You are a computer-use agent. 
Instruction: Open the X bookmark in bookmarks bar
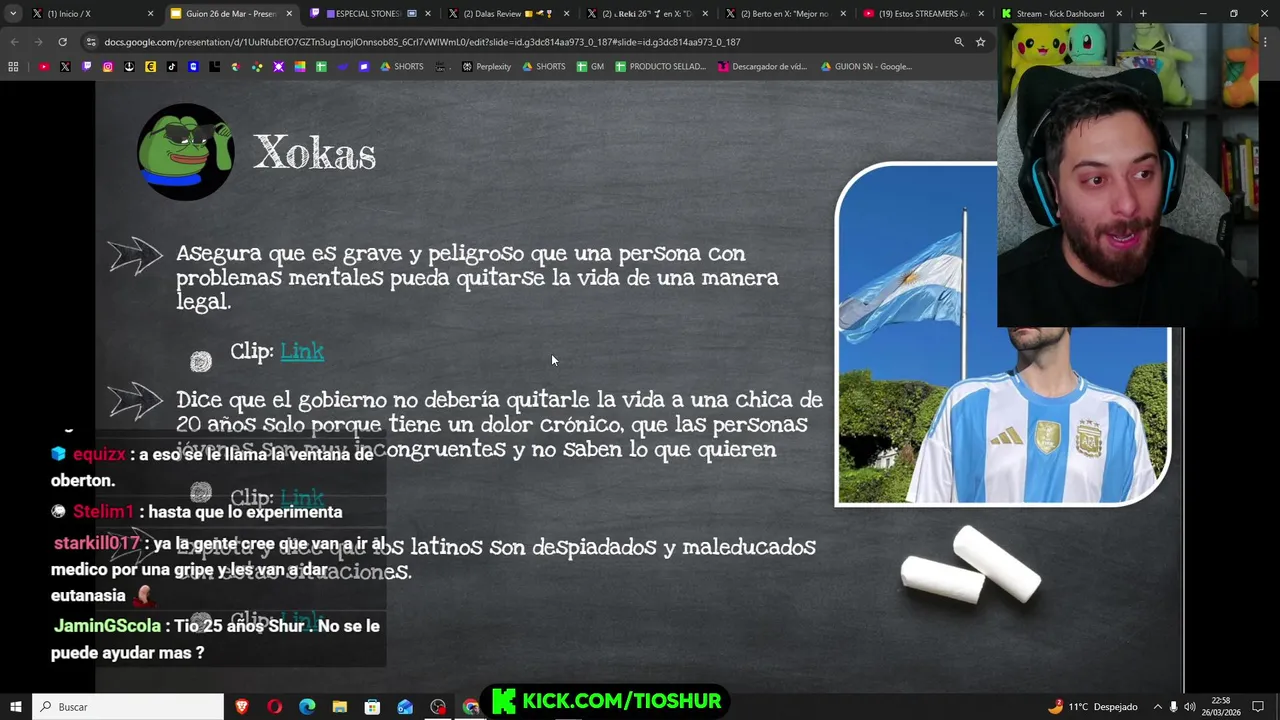tap(65, 67)
